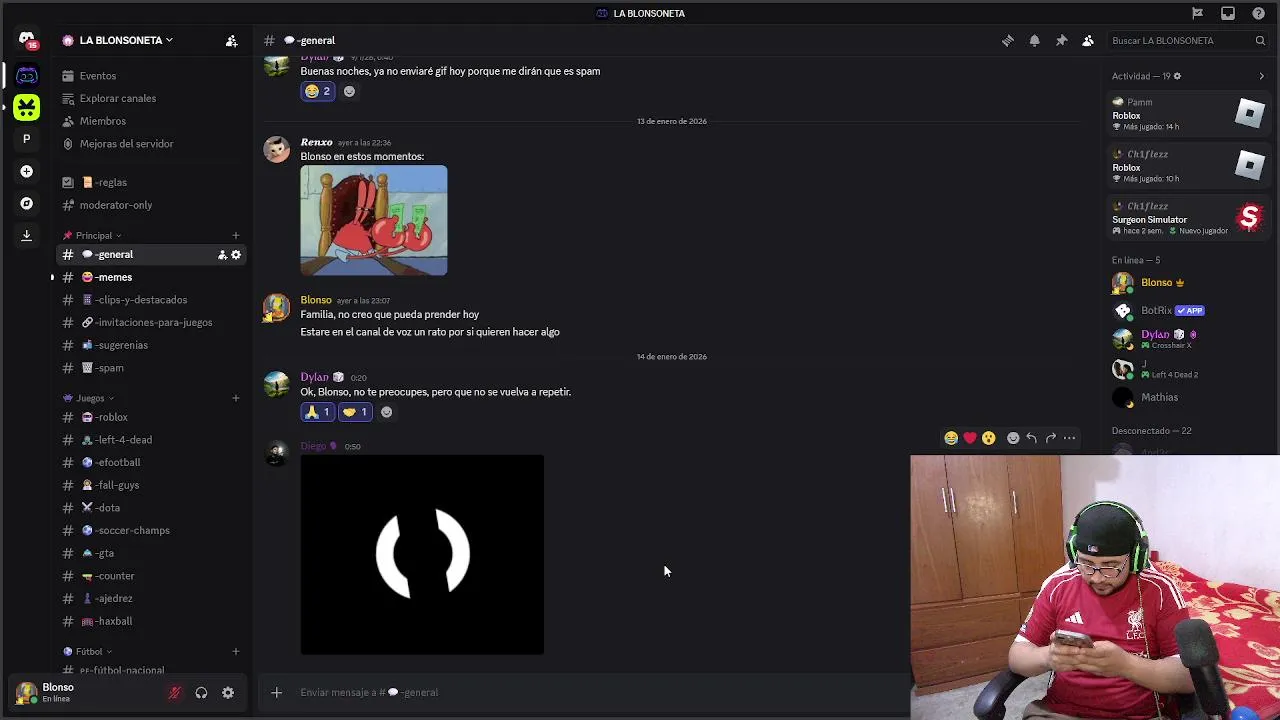Switch to the memes channel

coord(150,277)
